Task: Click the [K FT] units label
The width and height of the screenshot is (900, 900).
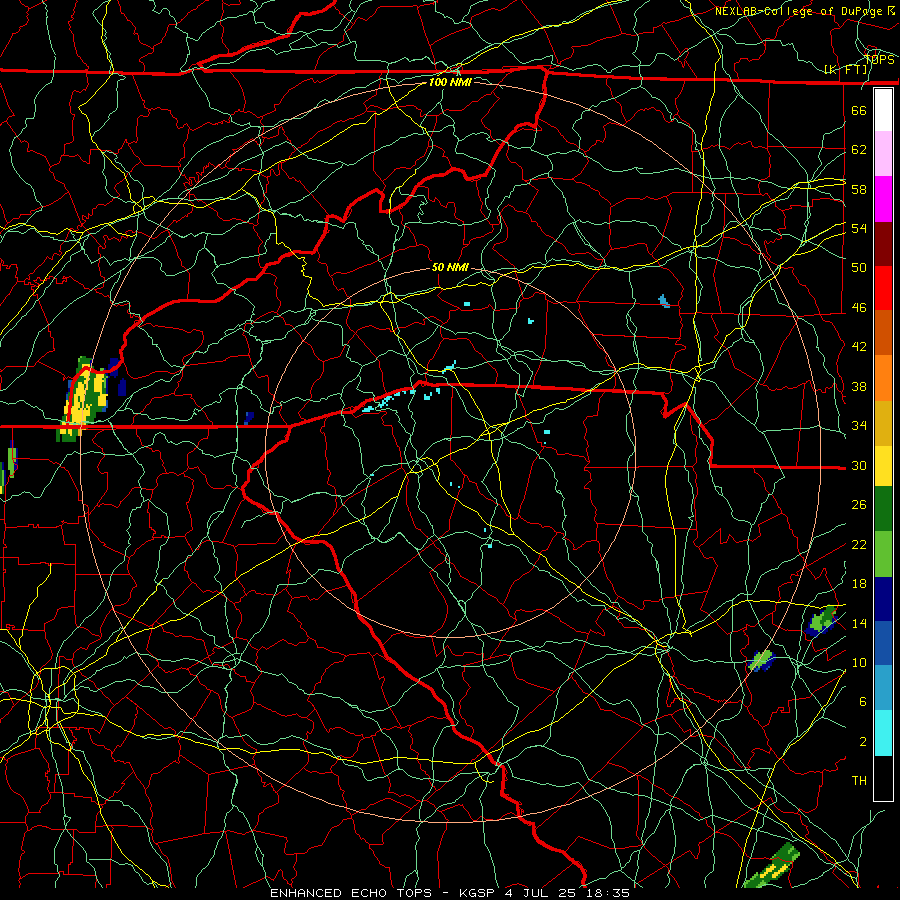Action: (845, 70)
